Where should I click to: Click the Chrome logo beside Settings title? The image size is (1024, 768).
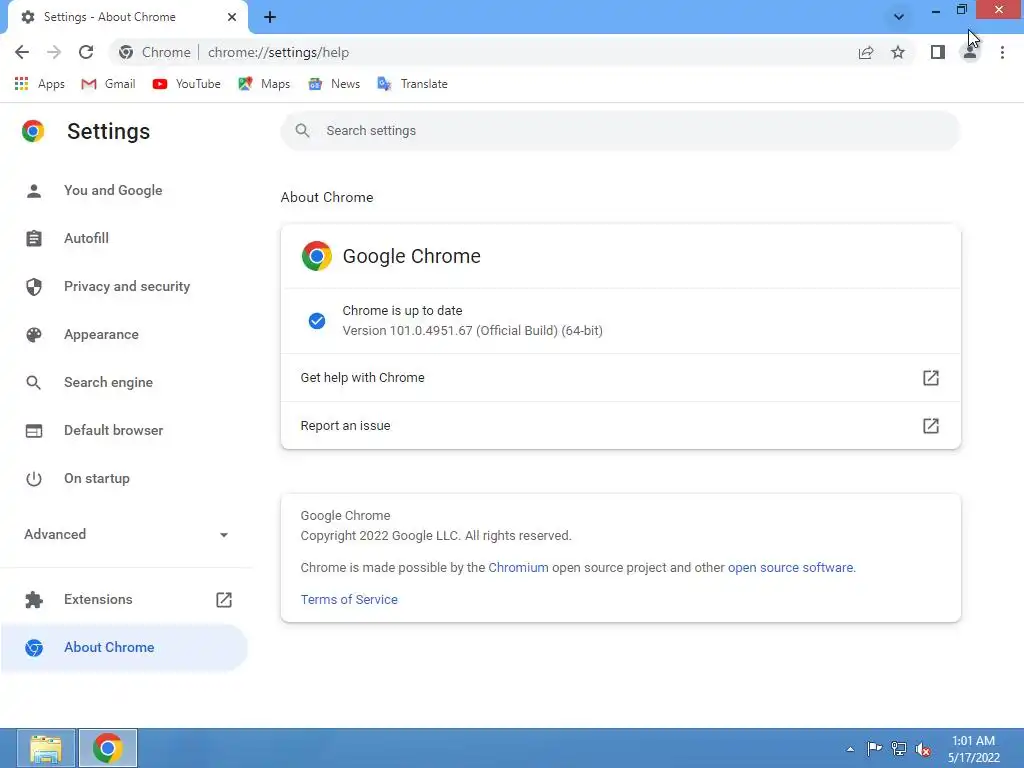tap(33, 131)
